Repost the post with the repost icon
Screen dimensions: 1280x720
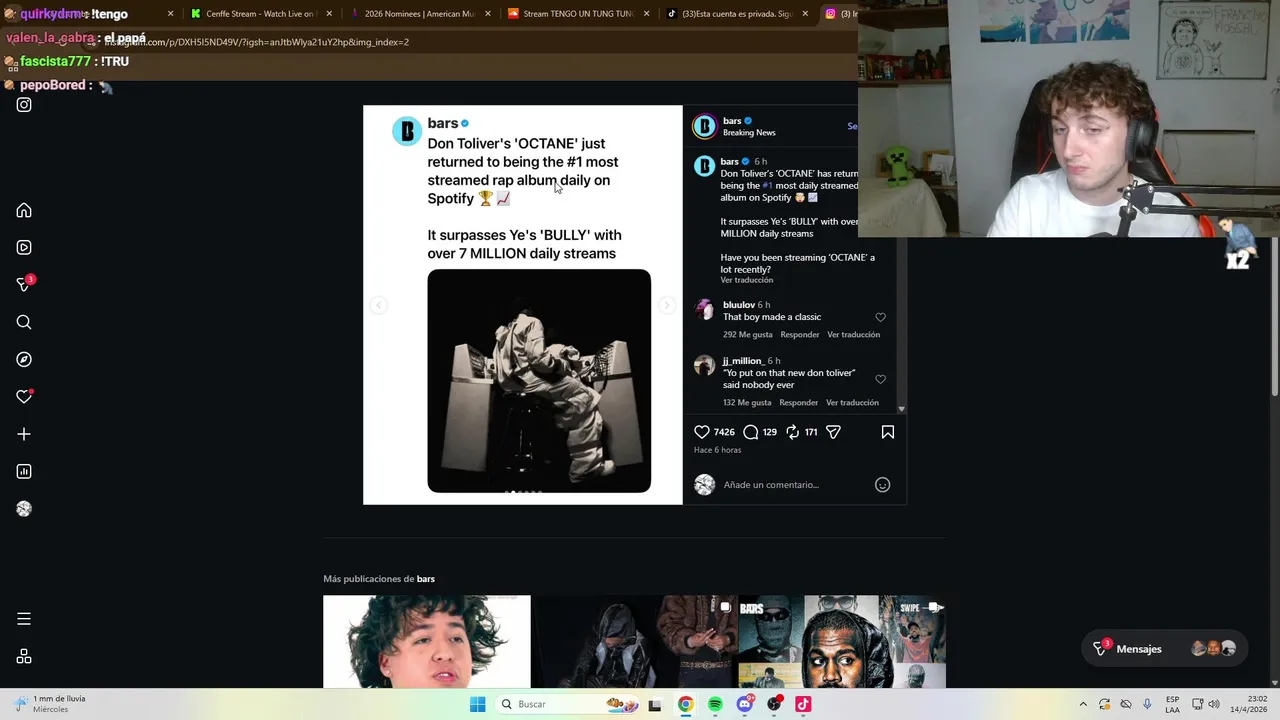792,432
